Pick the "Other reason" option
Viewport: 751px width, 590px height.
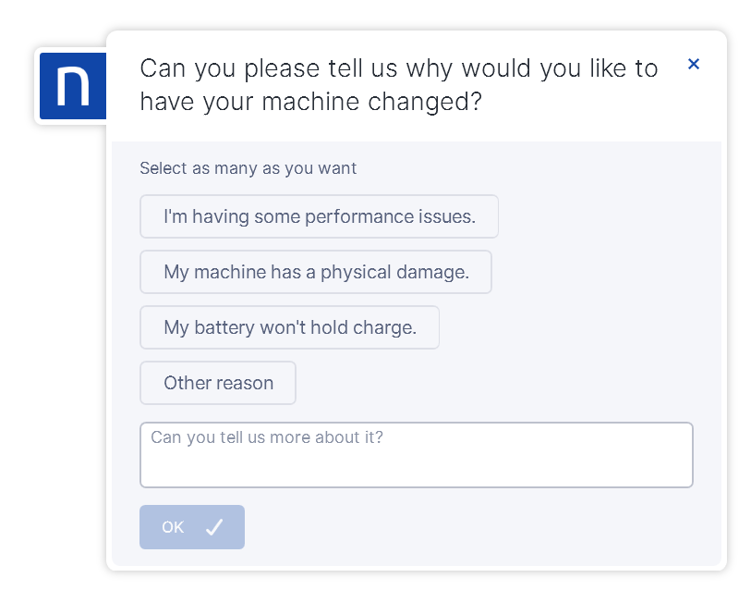coord(218,383)
